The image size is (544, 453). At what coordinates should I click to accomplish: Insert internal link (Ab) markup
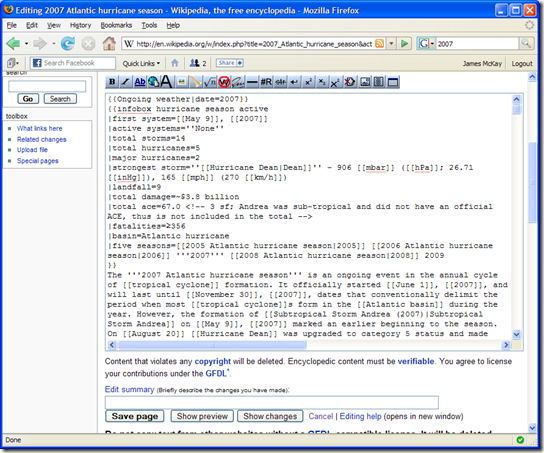139,82
